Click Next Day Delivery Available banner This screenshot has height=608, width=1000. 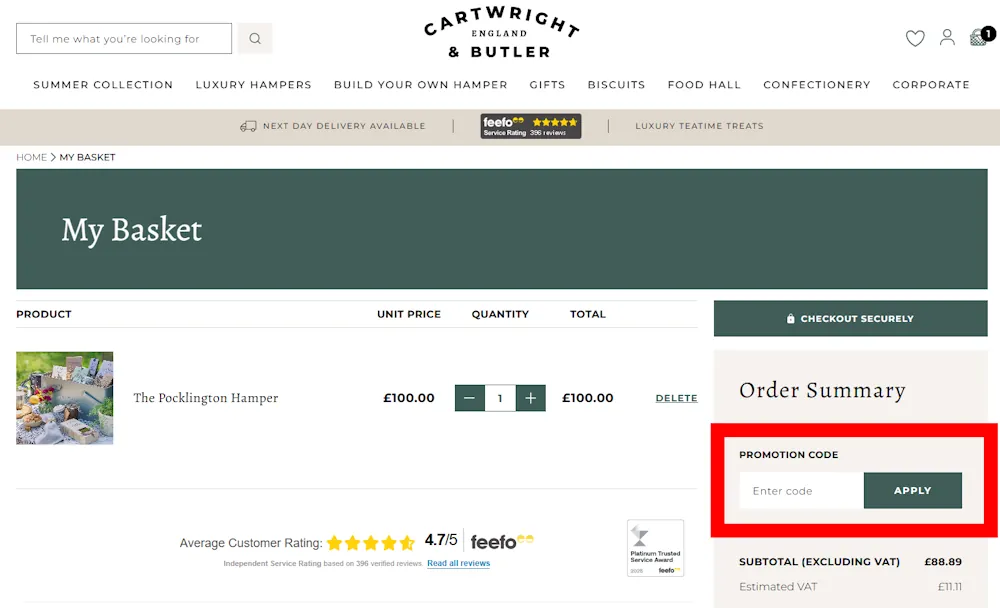332,126
